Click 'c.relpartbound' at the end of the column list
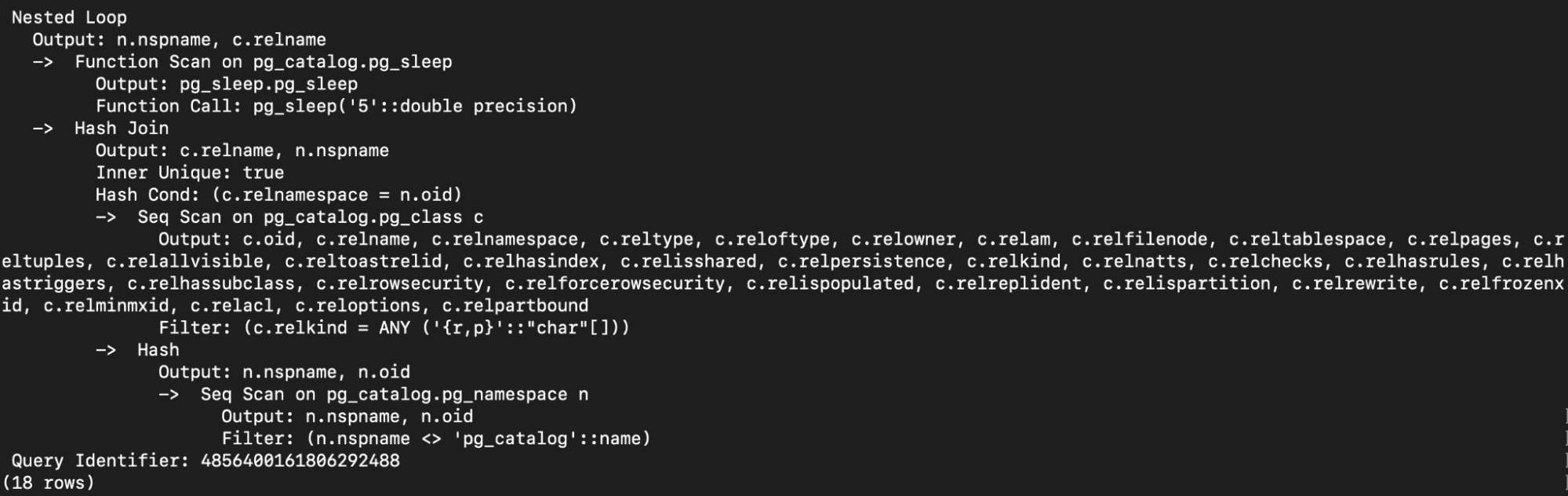 click(515, 306)
